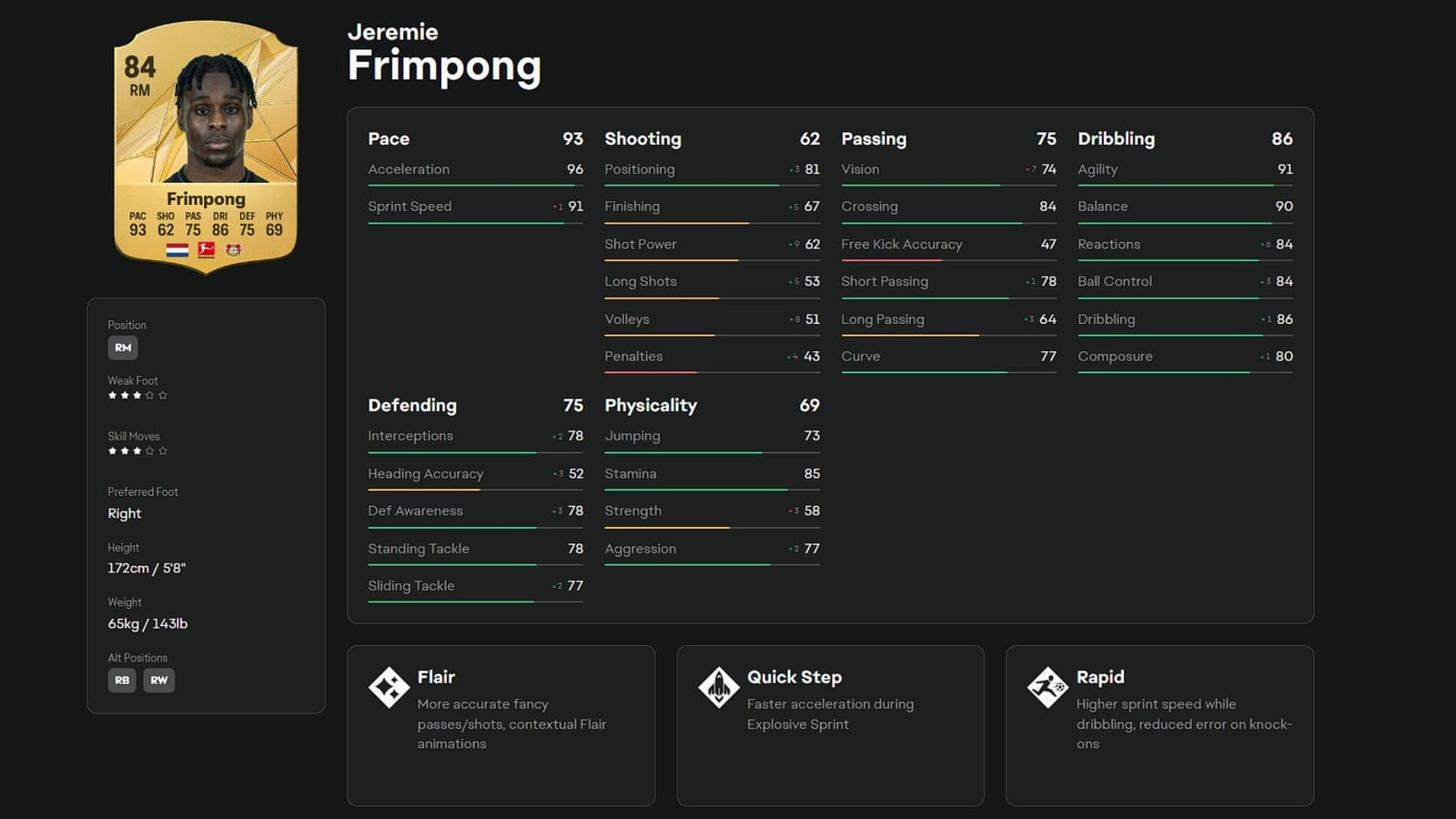Select the RB alternate position badge

point(122,681)
